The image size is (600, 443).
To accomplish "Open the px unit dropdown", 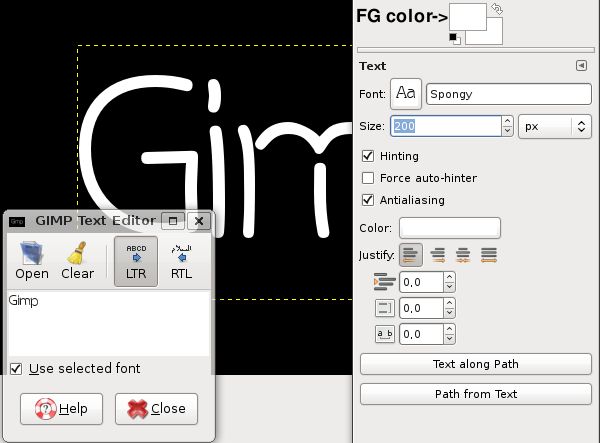I will pos(555,127).
